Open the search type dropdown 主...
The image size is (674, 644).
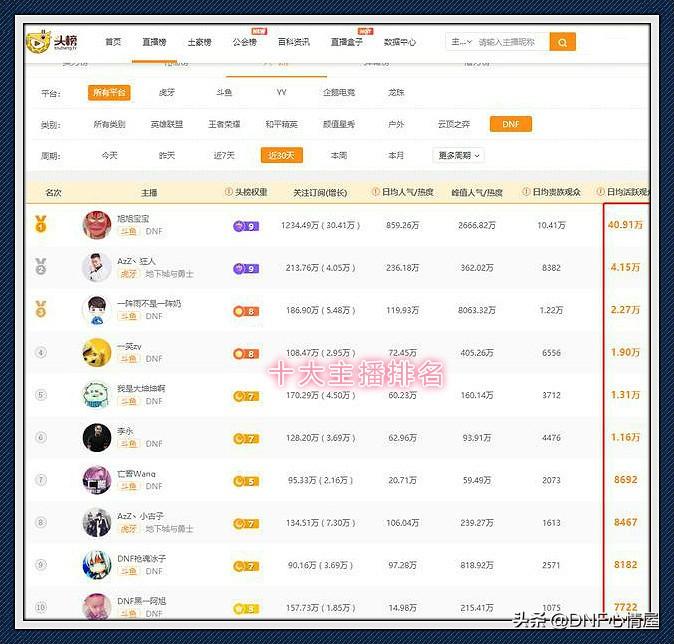tap(461, 42)
